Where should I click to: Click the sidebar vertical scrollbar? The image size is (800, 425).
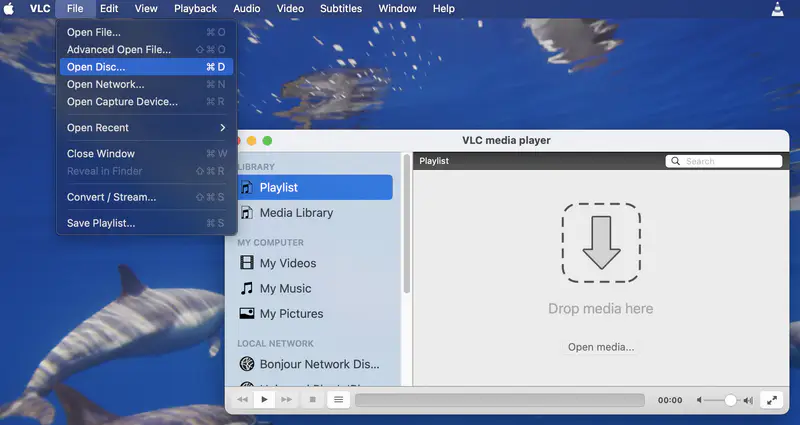(x=407, y=224)
